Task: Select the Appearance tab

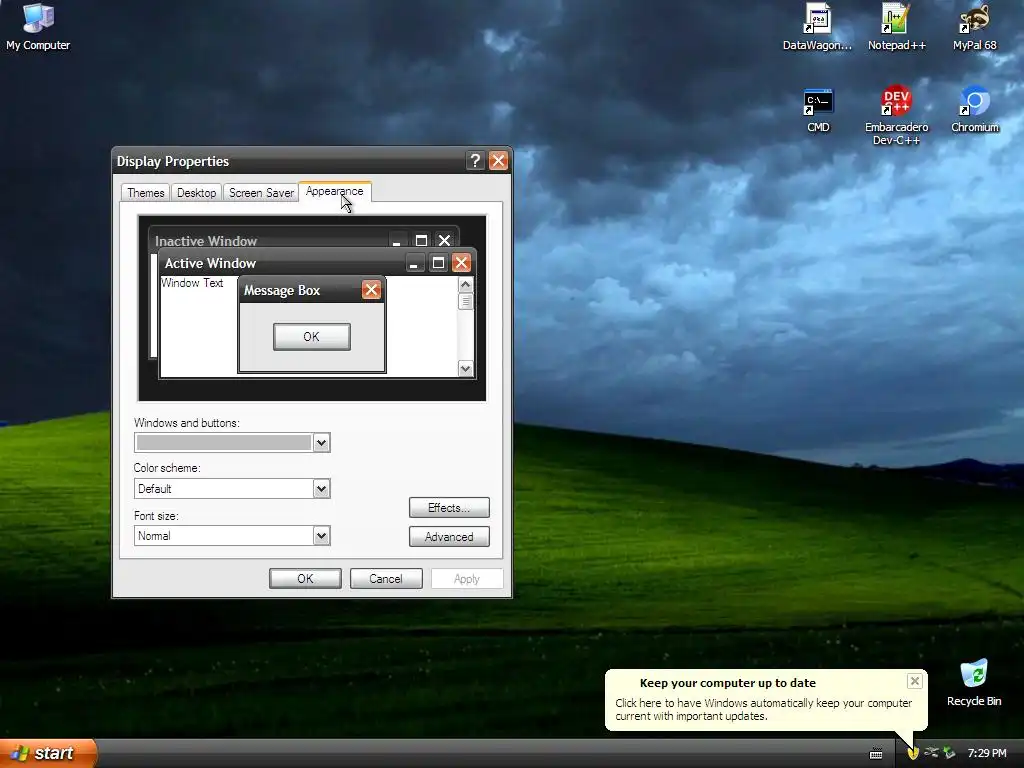Action: [x=334, y=191]
